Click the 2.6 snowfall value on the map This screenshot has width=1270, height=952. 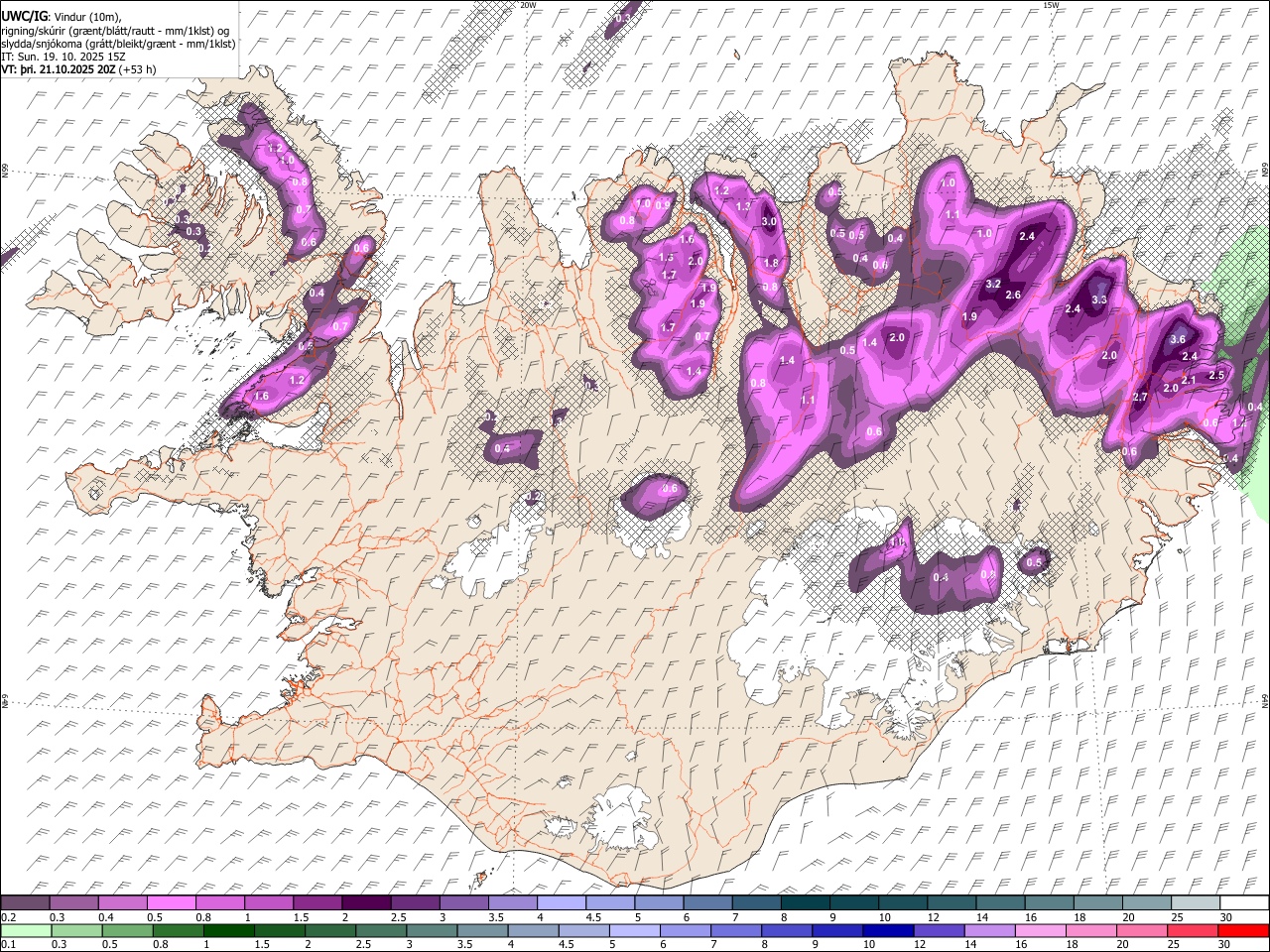coord(1013,296)
